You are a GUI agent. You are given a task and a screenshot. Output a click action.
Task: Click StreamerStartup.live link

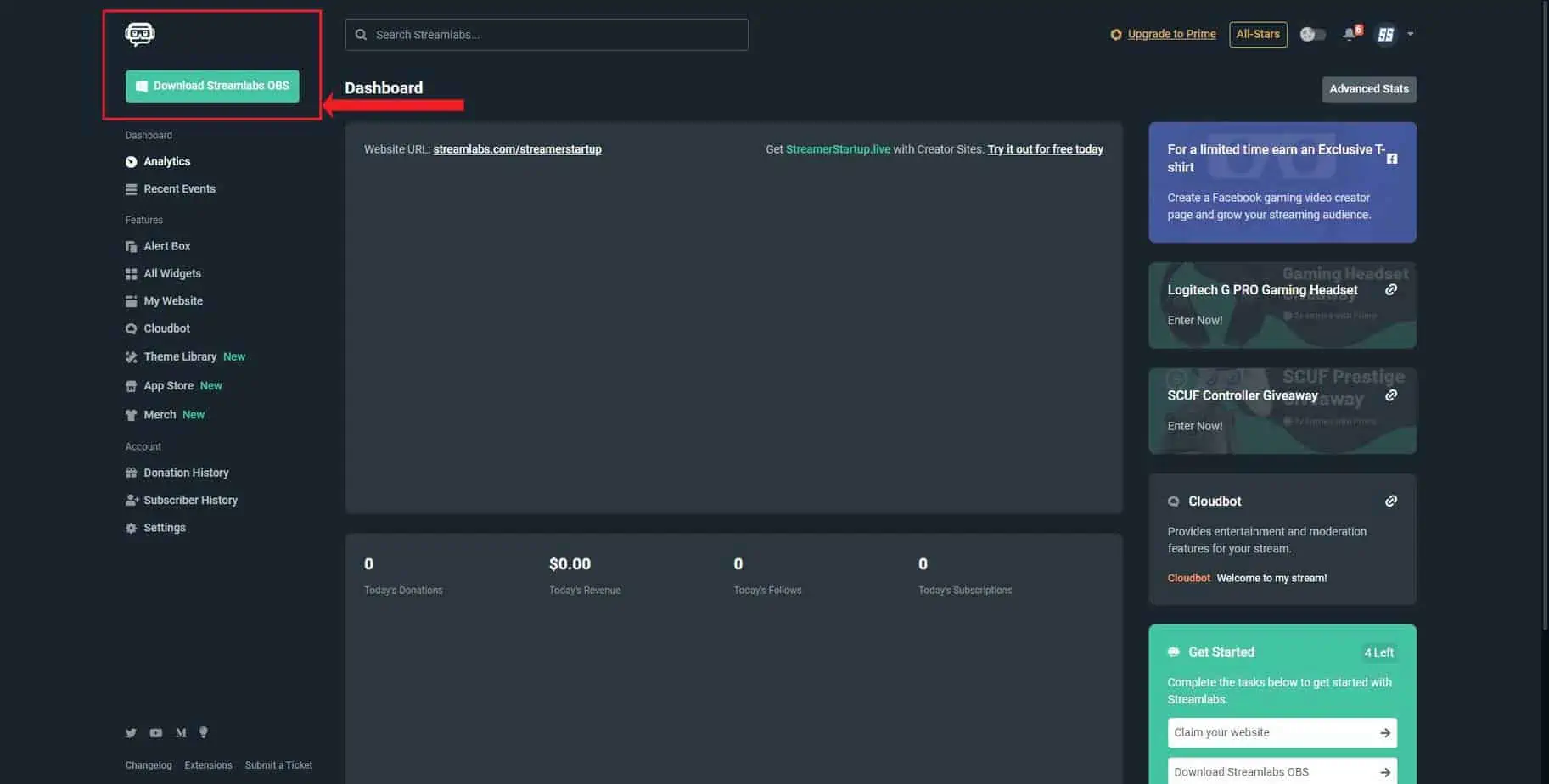tap(838, 149)
